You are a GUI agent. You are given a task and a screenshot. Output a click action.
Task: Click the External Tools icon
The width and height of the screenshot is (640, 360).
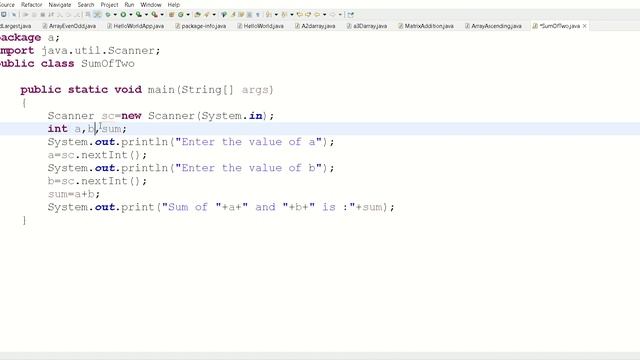click(155, 15)
